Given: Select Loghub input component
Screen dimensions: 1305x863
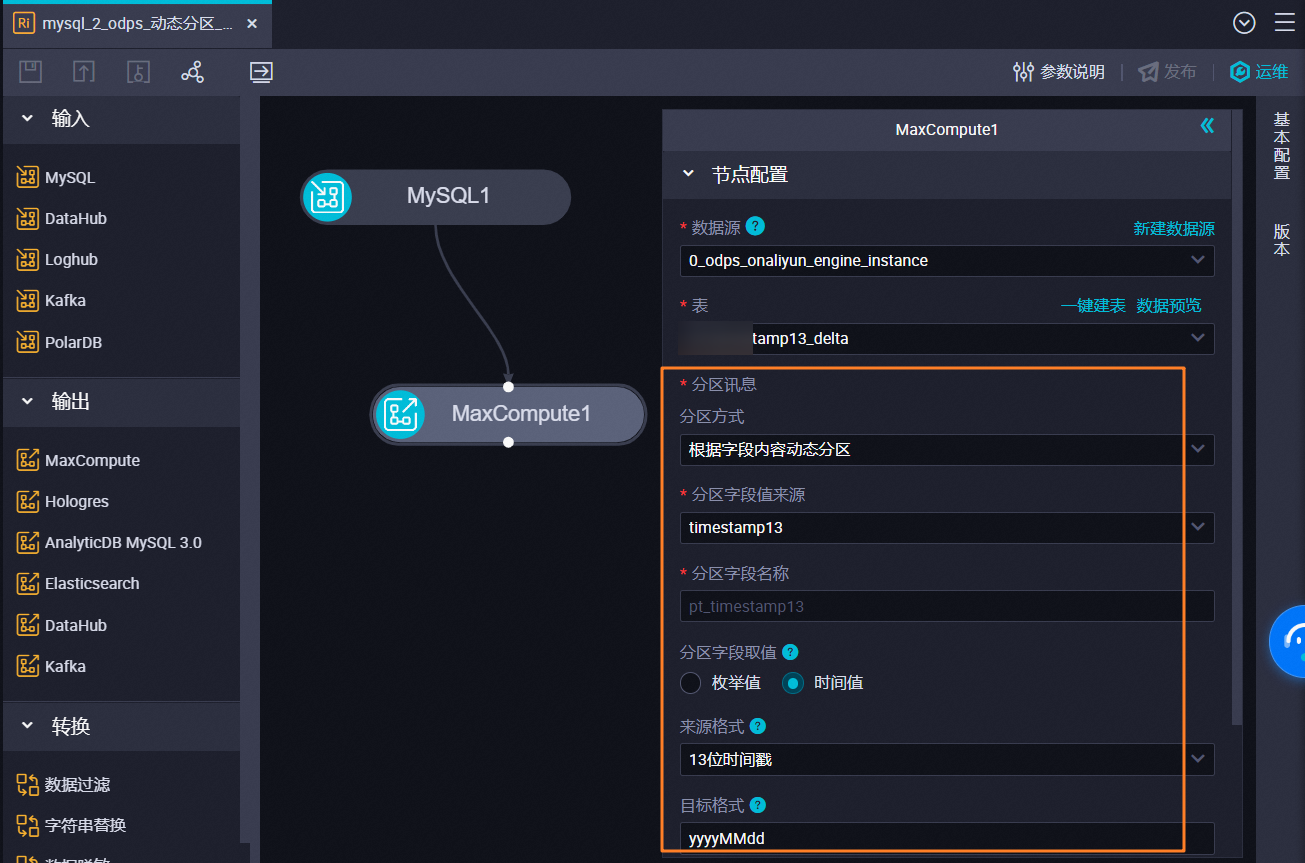Looking at the screenshot, I should 57,260.
